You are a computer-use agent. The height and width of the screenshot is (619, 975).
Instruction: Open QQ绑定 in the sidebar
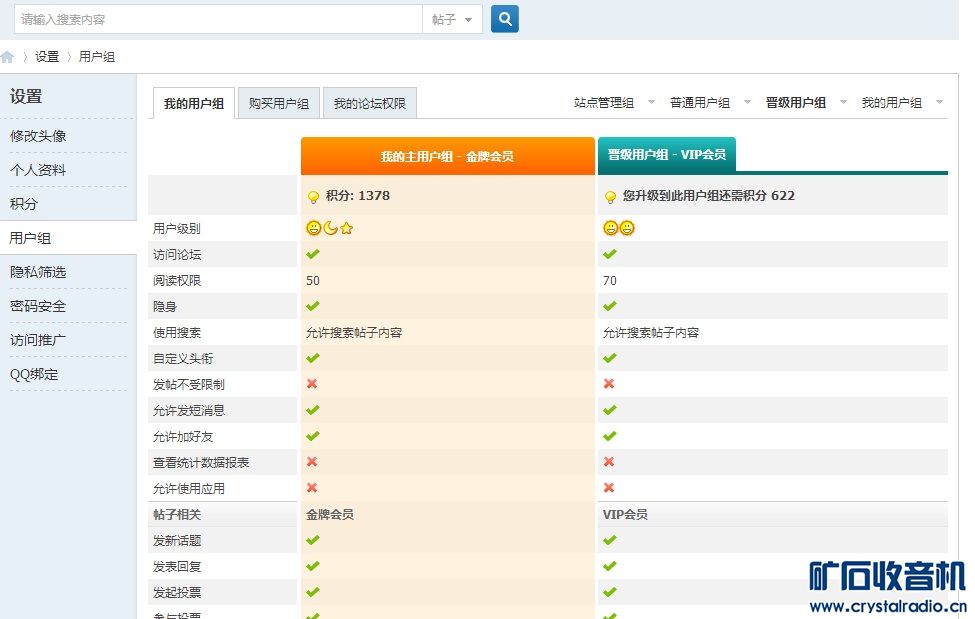point(34,374)
